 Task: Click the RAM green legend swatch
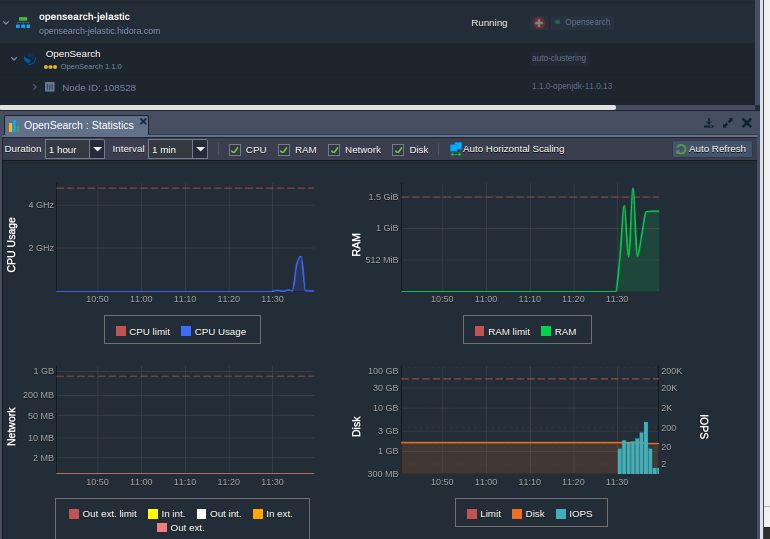tap(546, 331)
